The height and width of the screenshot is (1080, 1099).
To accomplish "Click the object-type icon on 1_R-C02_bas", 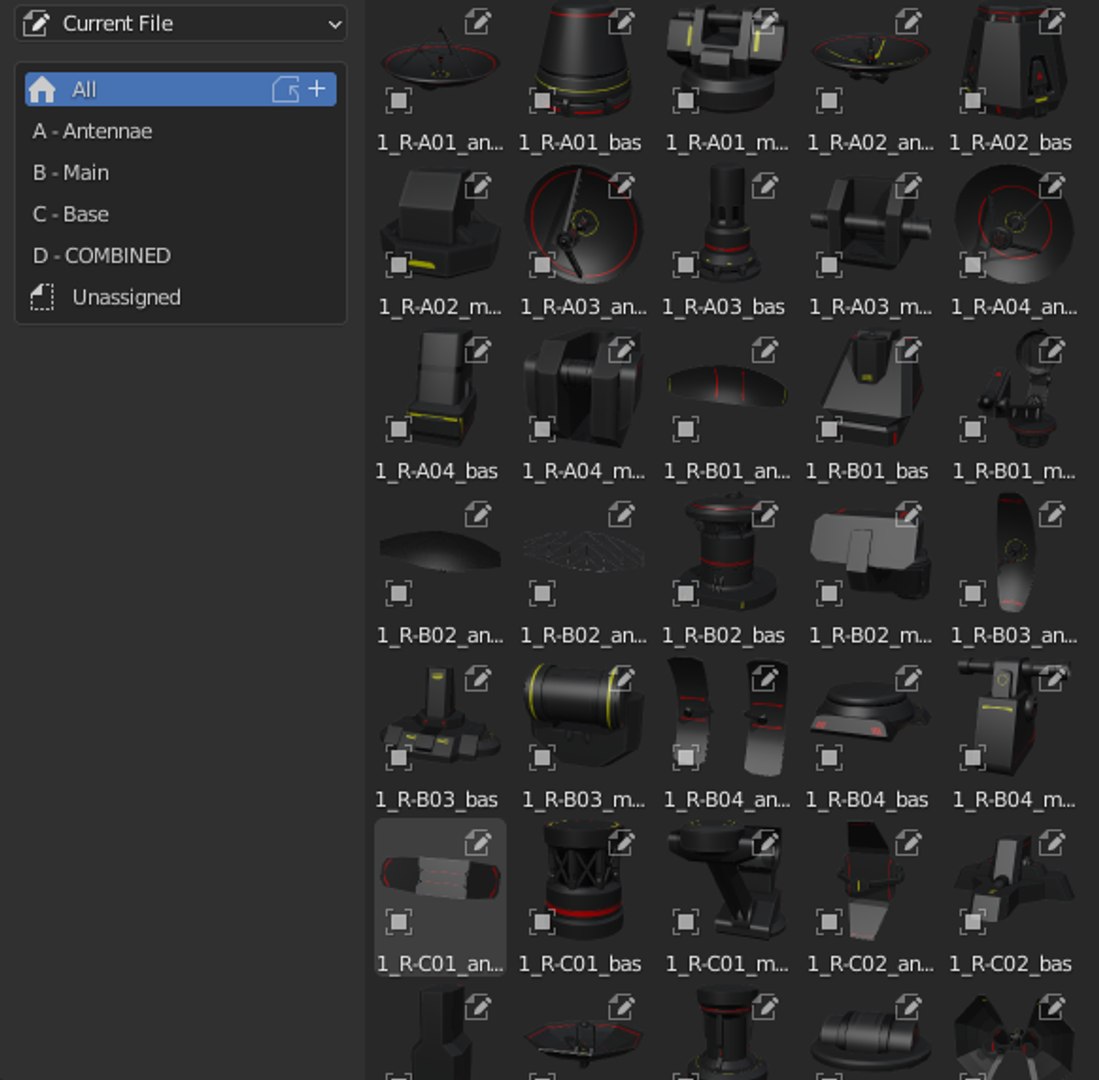I will pyautogui.click(x=973, y=922).
